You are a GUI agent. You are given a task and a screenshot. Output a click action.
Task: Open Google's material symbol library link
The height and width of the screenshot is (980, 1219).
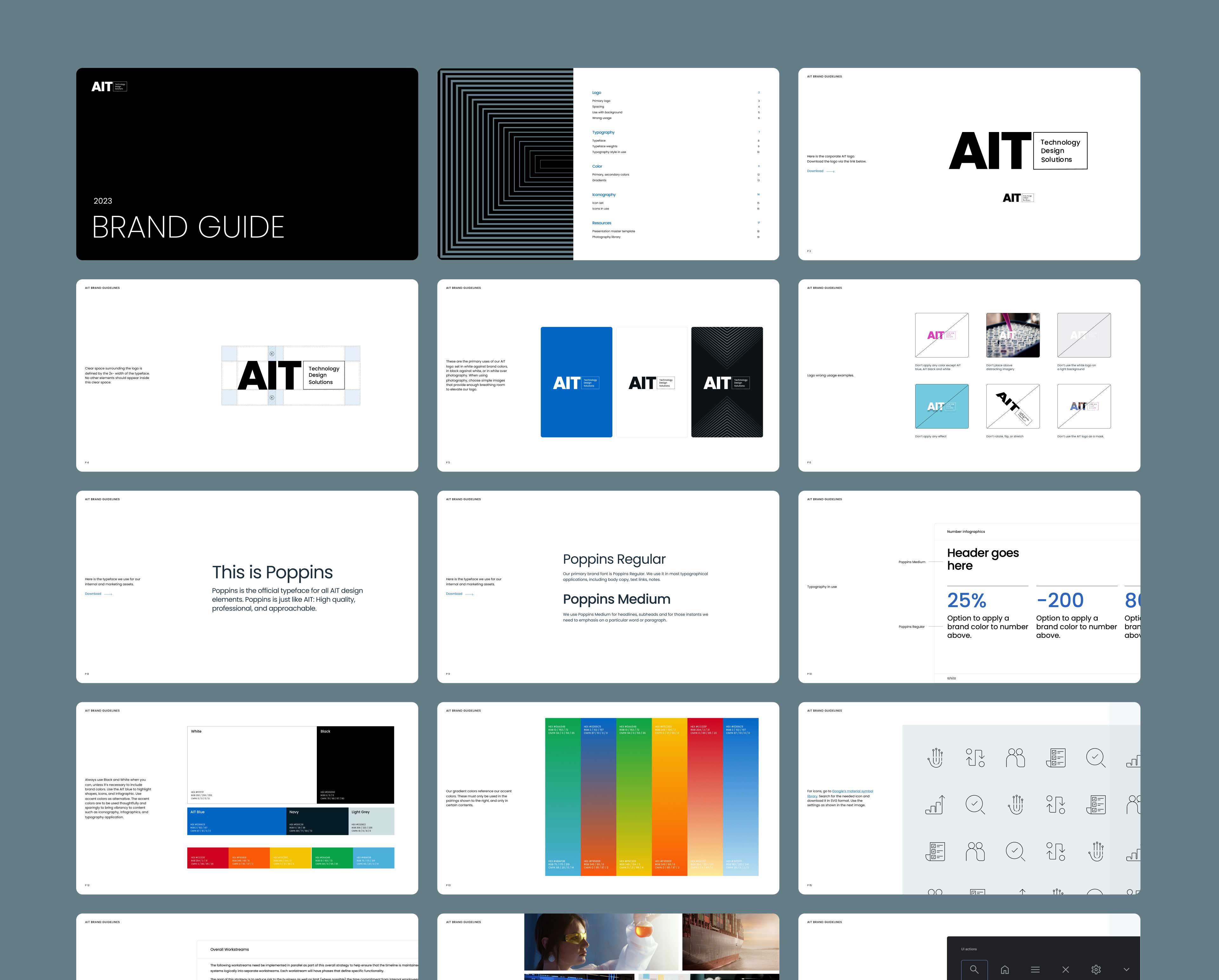click(840, 793)
